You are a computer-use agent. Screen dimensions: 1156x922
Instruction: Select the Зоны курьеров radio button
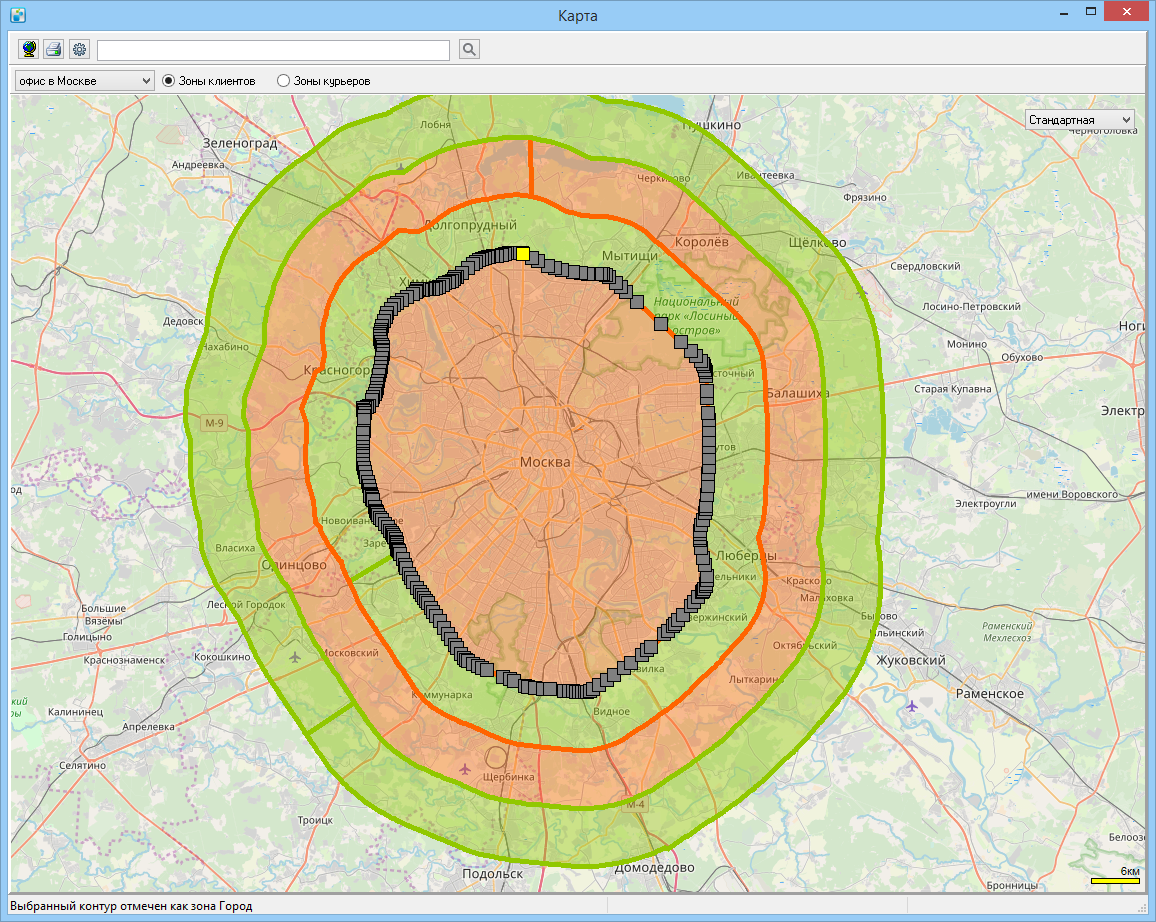click(x=283, y=81)
